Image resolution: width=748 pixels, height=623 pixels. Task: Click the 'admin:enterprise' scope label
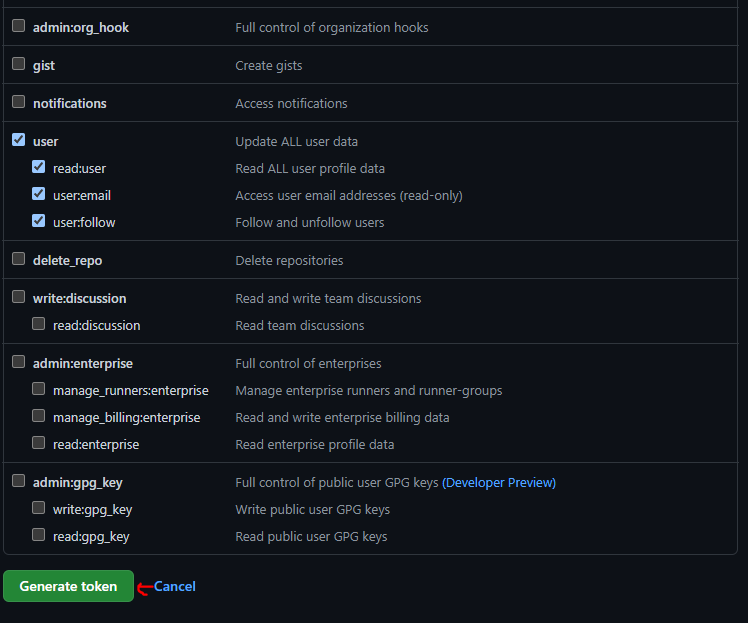(x=83, y=364)
